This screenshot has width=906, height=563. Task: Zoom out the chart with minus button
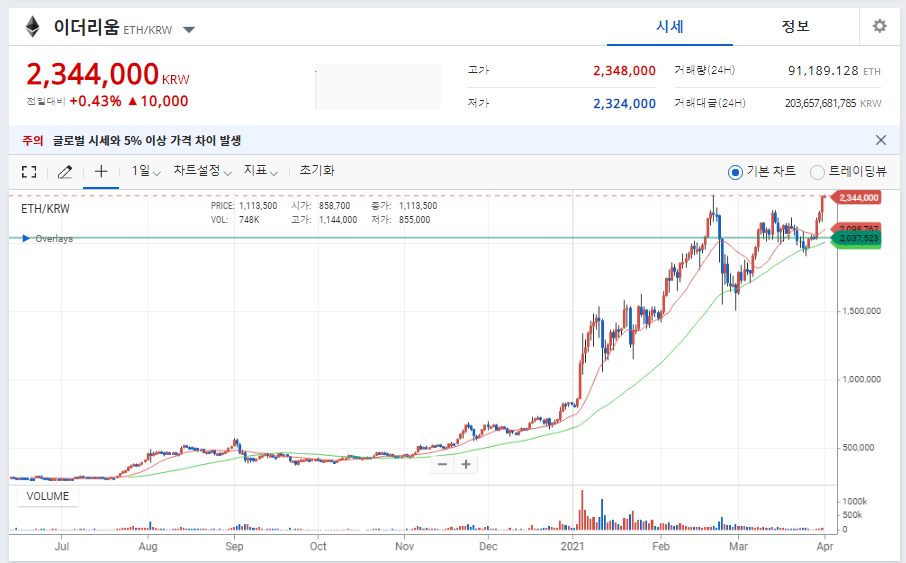coord(443,464)
